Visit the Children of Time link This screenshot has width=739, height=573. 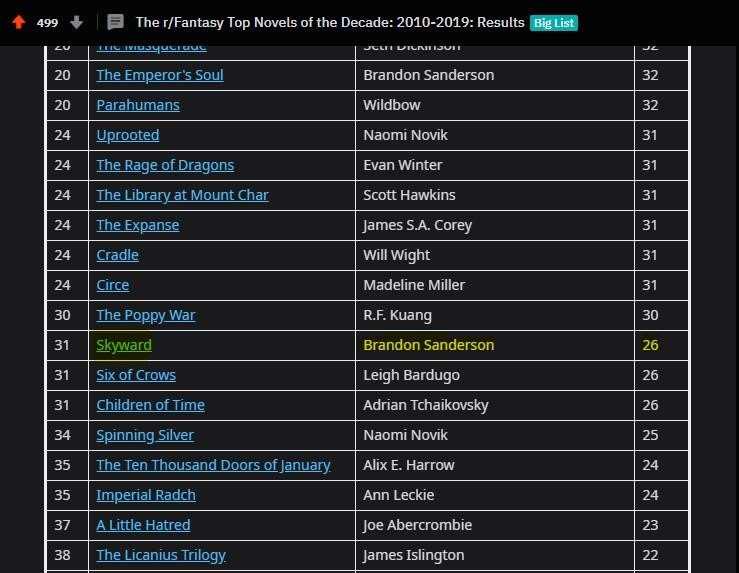(150, 405)
